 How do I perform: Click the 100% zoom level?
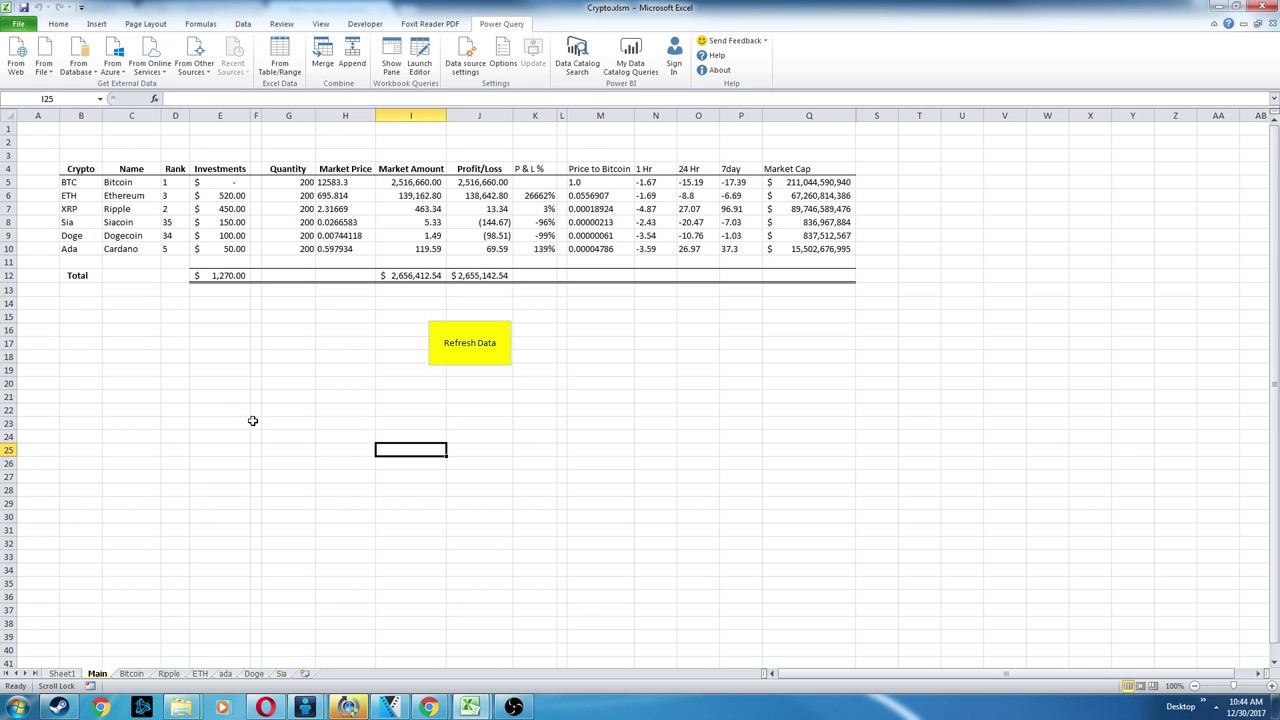pos(1174,686)
